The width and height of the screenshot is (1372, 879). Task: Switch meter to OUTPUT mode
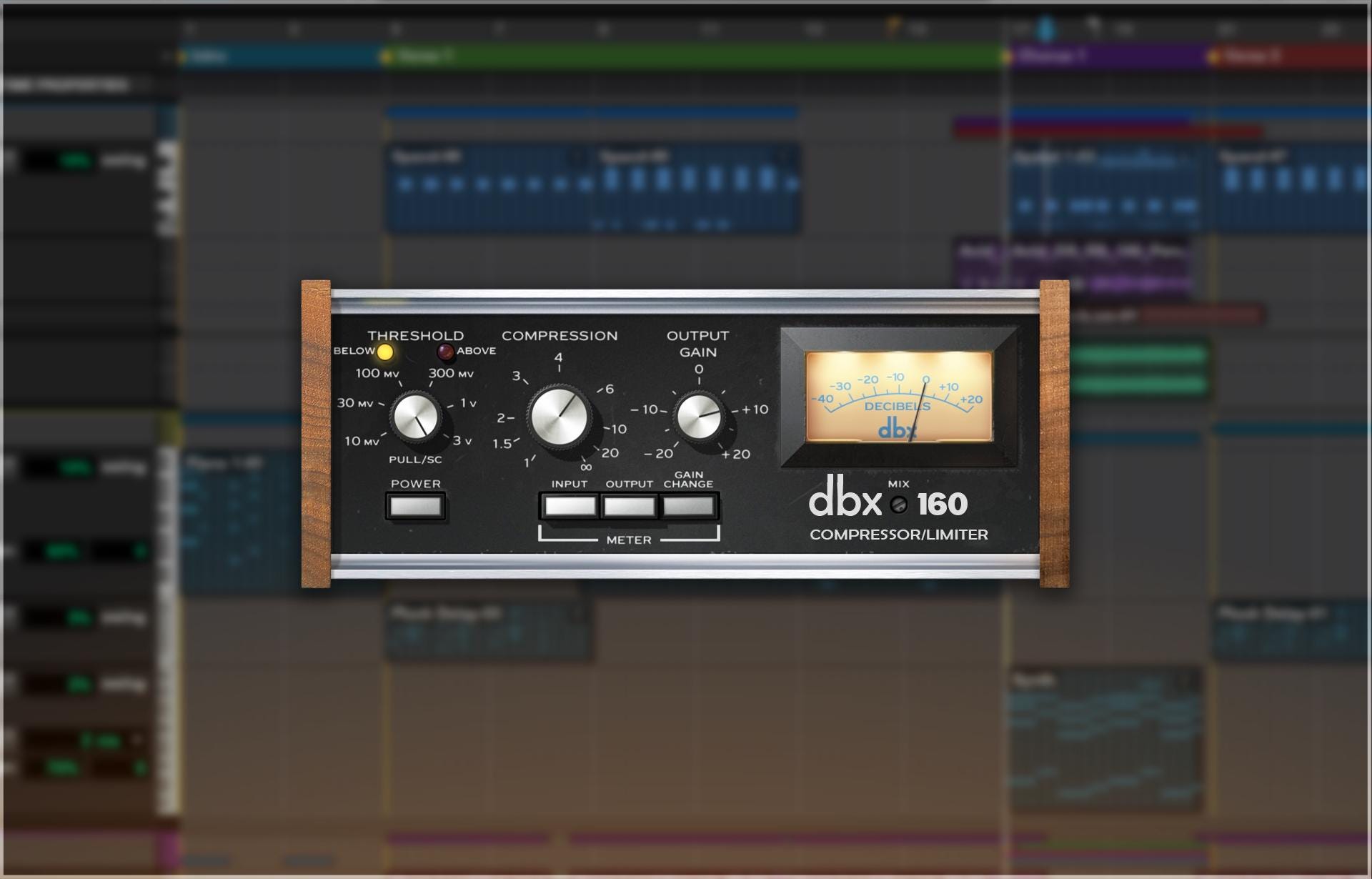coord(629,506)
